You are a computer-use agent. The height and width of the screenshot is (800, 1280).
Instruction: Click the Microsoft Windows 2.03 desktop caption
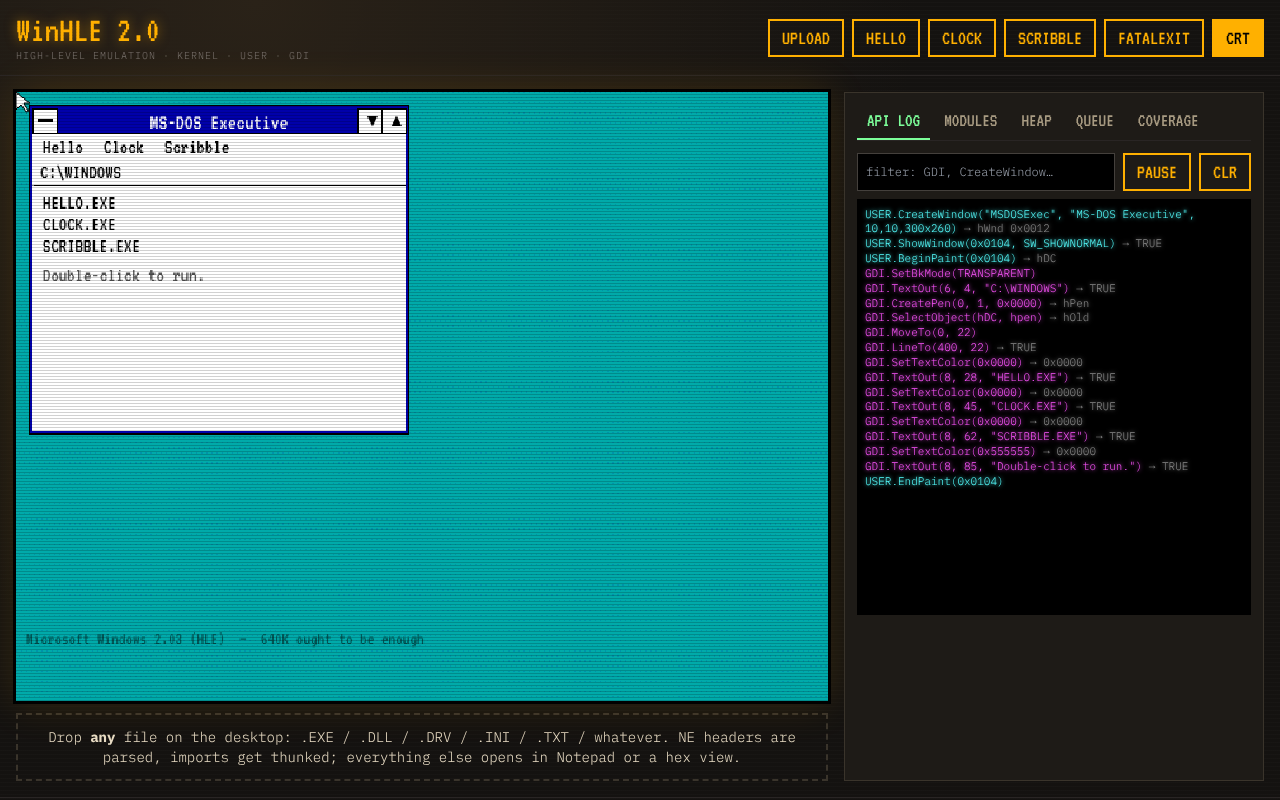tap(225, 639)
